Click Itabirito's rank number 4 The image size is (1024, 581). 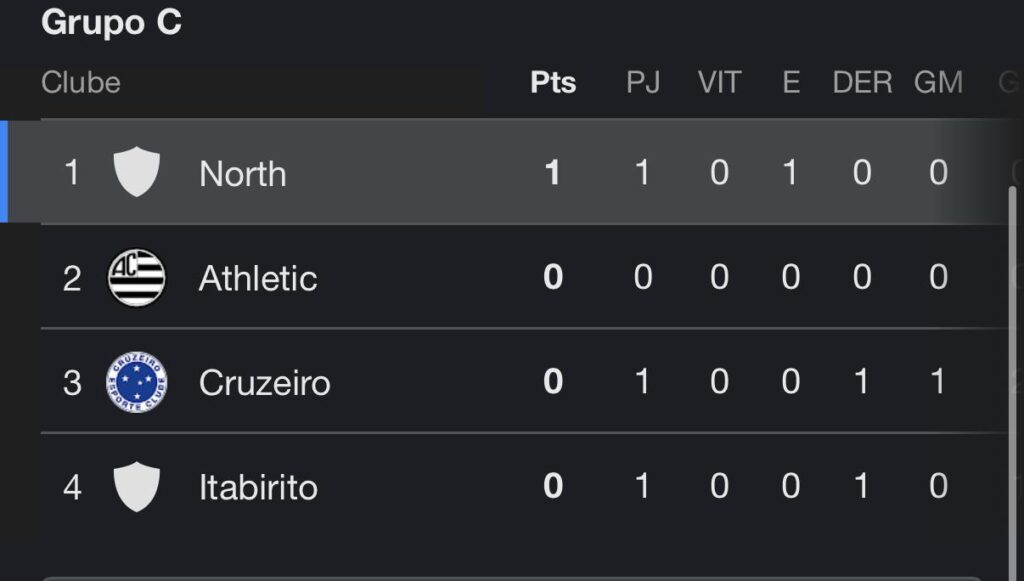coord(72,487)
